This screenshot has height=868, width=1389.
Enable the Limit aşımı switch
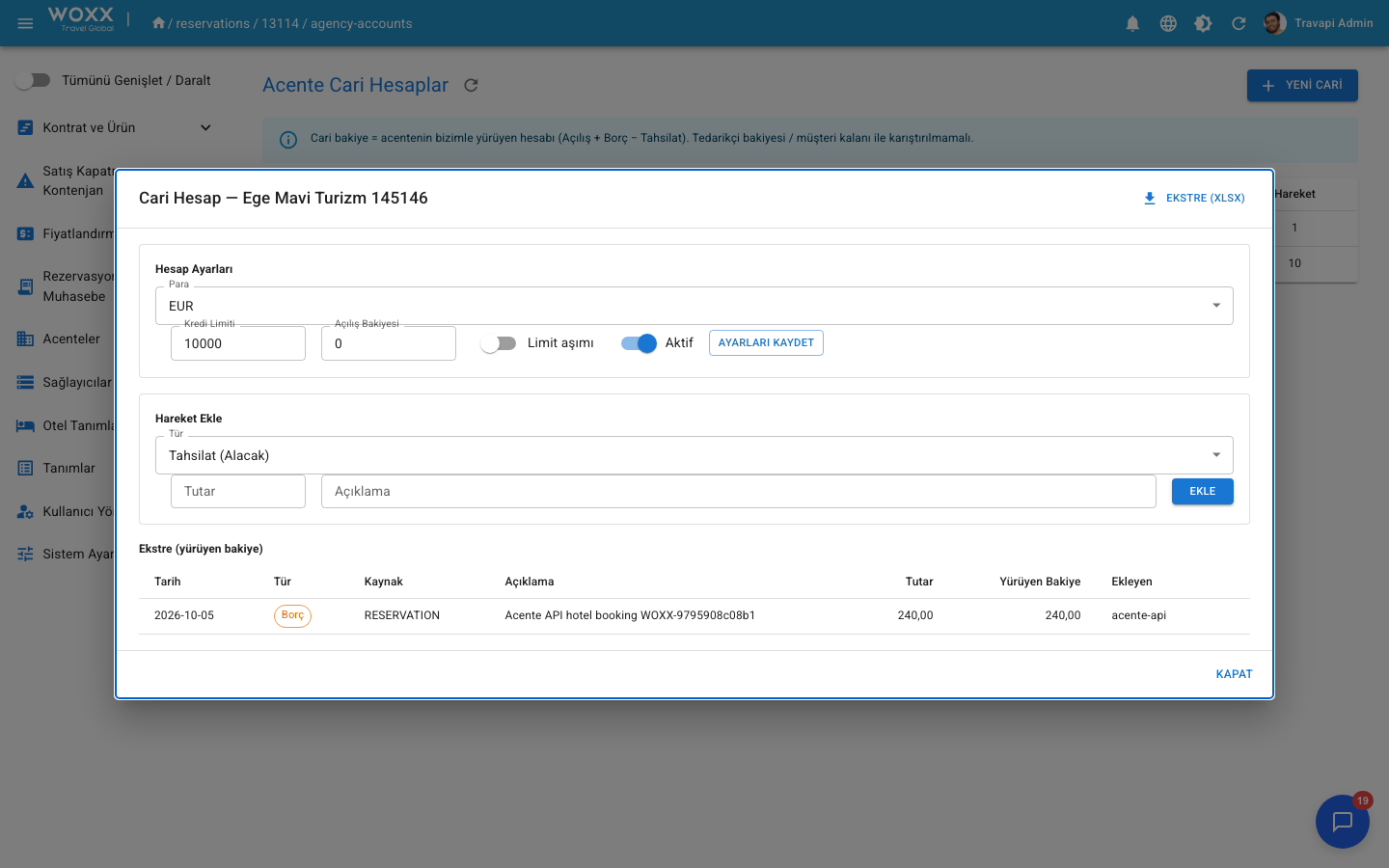(x=499, y=343)
